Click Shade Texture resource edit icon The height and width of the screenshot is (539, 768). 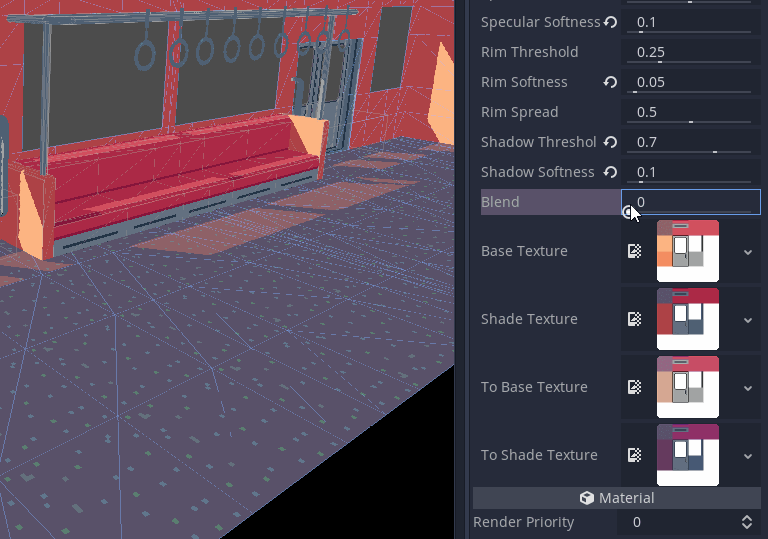point(634,319)
